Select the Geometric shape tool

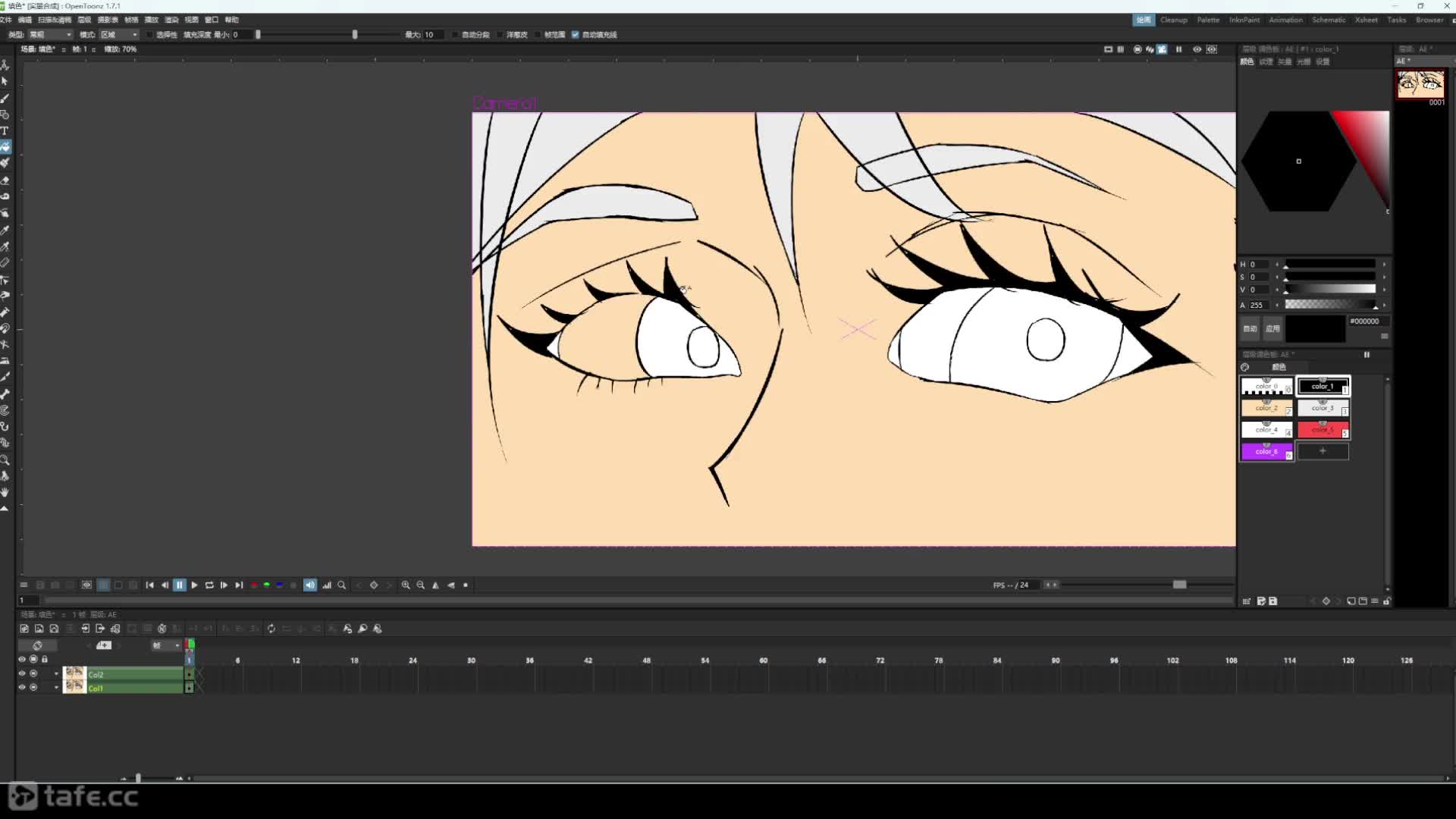(5, 115)
